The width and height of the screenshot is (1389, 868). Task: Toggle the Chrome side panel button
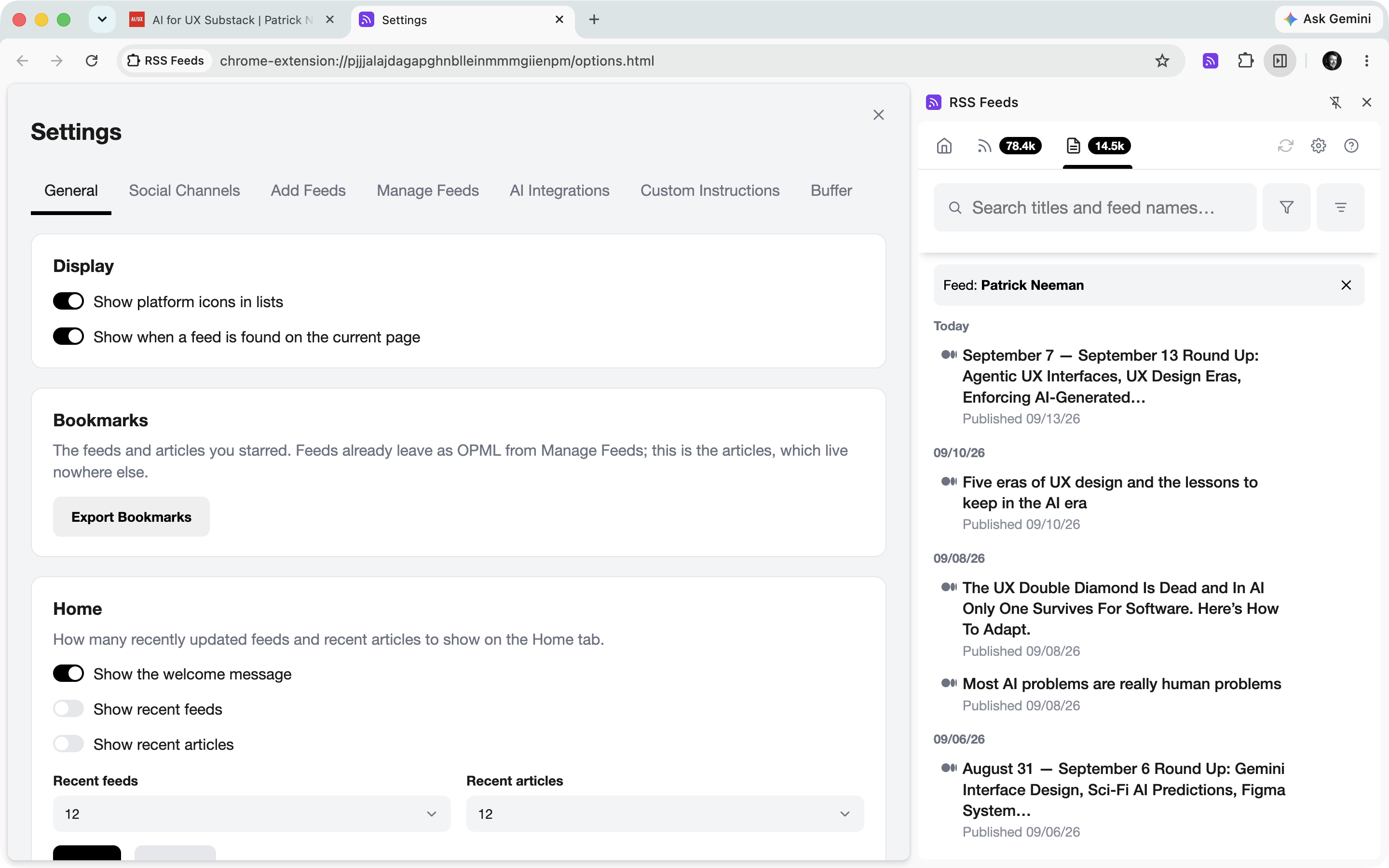pyautogui.click(x=1280, y=61)
